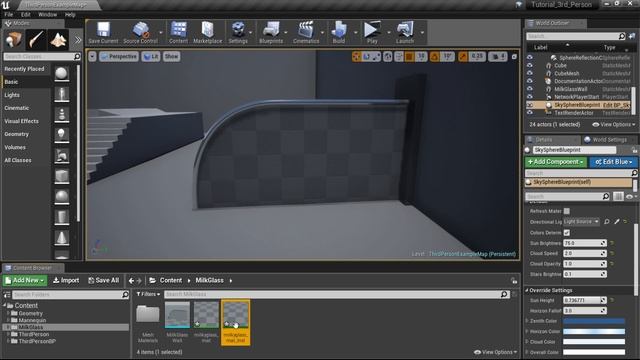
Task: Open the Content toolbar icon
Action: pos(178,32)
